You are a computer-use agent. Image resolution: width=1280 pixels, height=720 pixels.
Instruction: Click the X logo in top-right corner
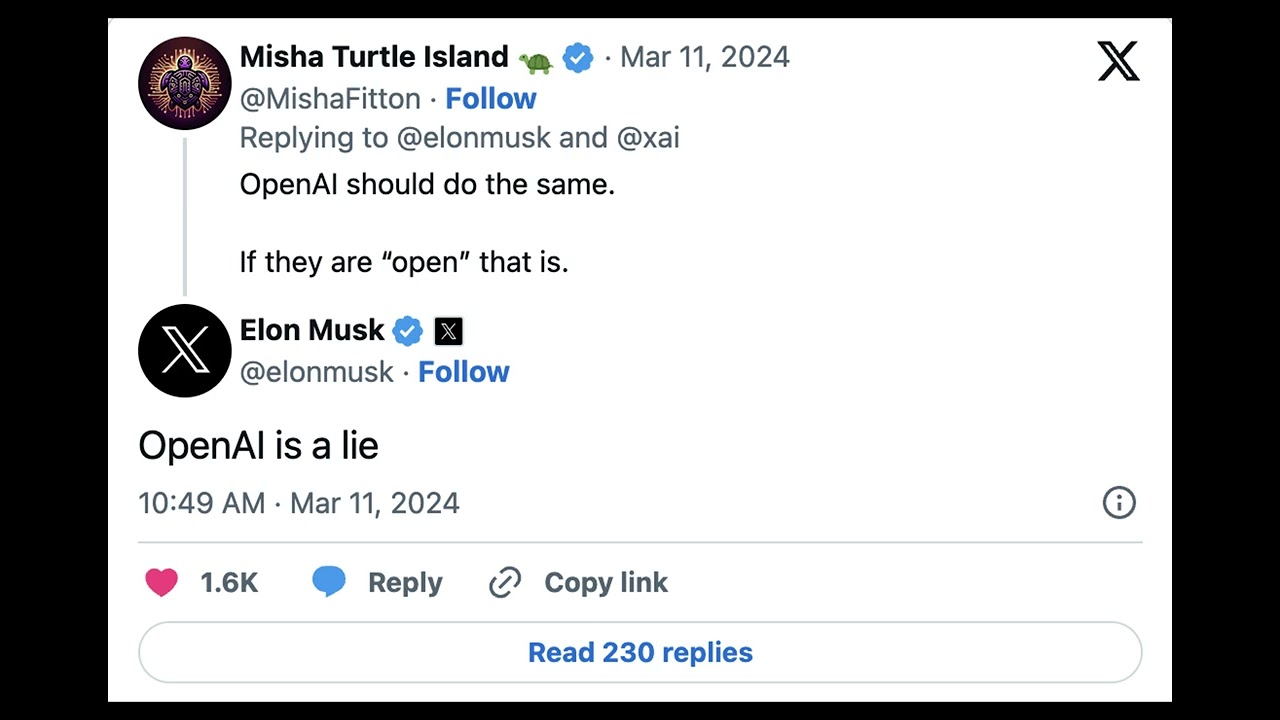pyautogui.click(x=1118, y=62)
